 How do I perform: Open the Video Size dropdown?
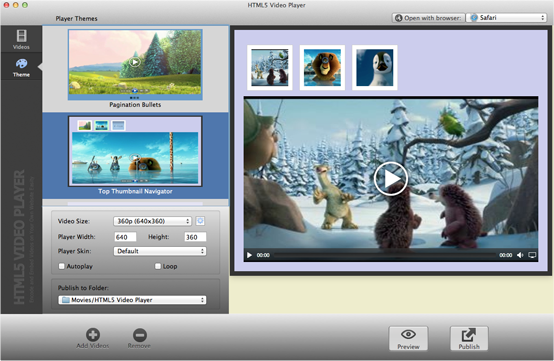pyautogui.click(x=152, y=221)
